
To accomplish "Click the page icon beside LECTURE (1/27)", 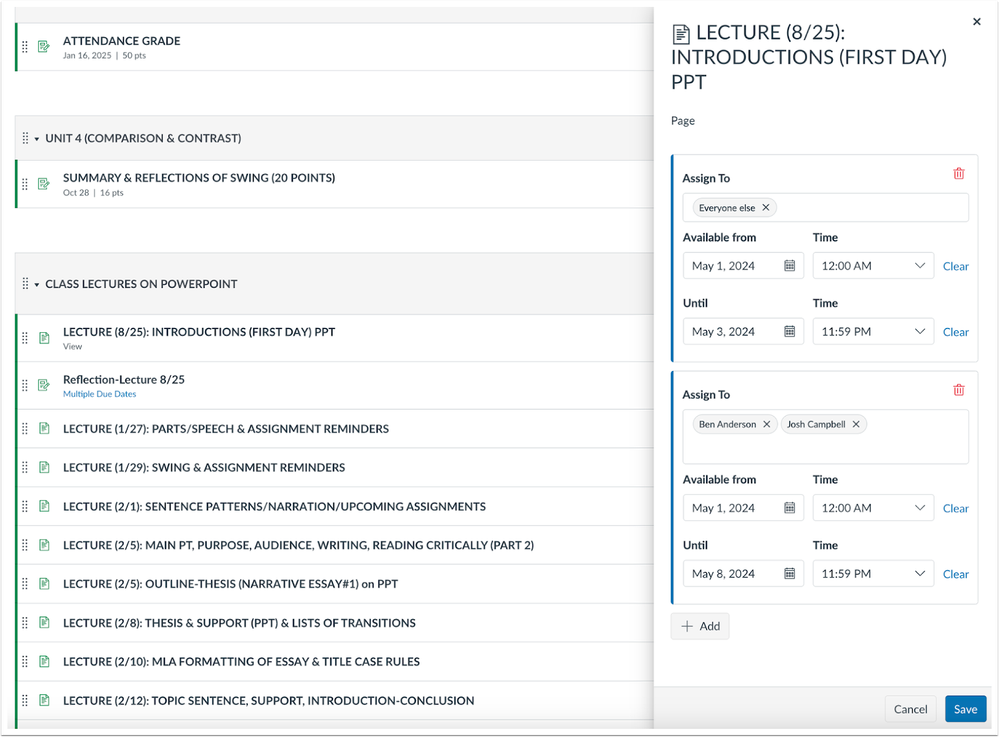I will (x=44, y=428).
